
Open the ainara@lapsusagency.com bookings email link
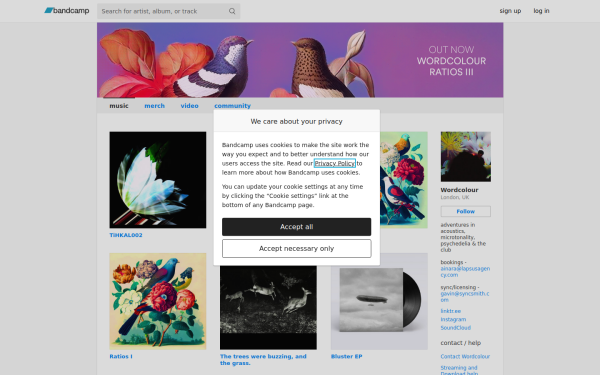[465, 272]
